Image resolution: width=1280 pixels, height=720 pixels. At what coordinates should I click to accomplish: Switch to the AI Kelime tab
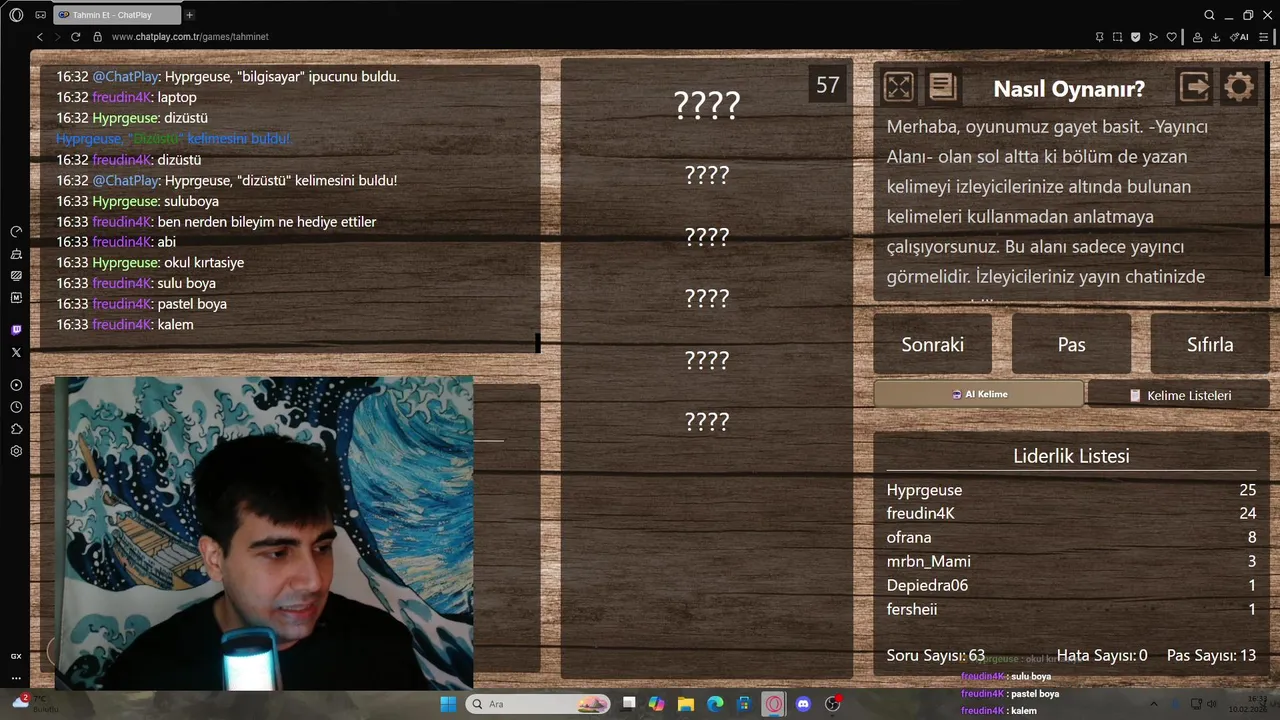point(978,394)
